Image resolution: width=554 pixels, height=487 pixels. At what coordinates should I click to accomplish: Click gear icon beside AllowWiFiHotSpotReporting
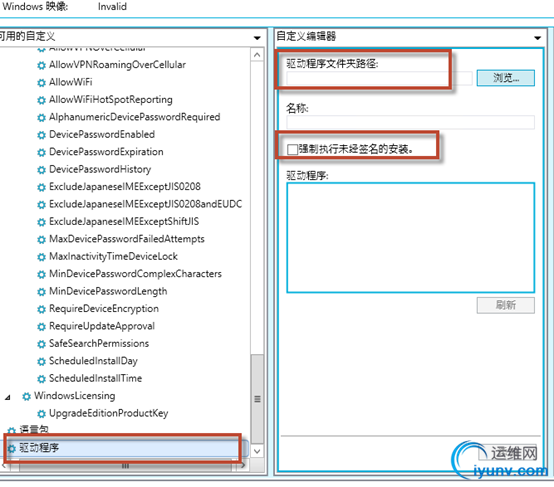41,100
